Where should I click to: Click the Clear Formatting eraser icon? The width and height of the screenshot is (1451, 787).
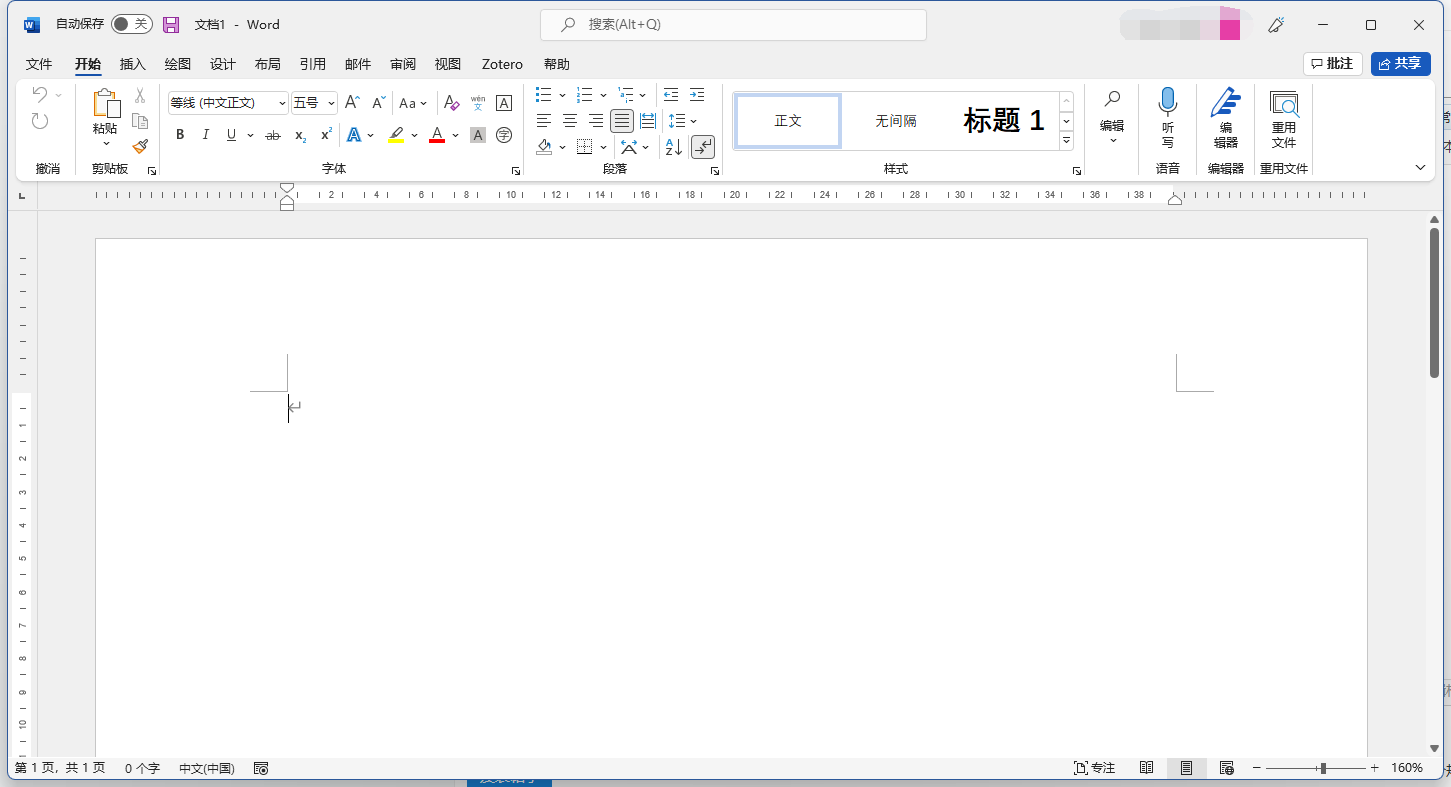tap(451, 103)
